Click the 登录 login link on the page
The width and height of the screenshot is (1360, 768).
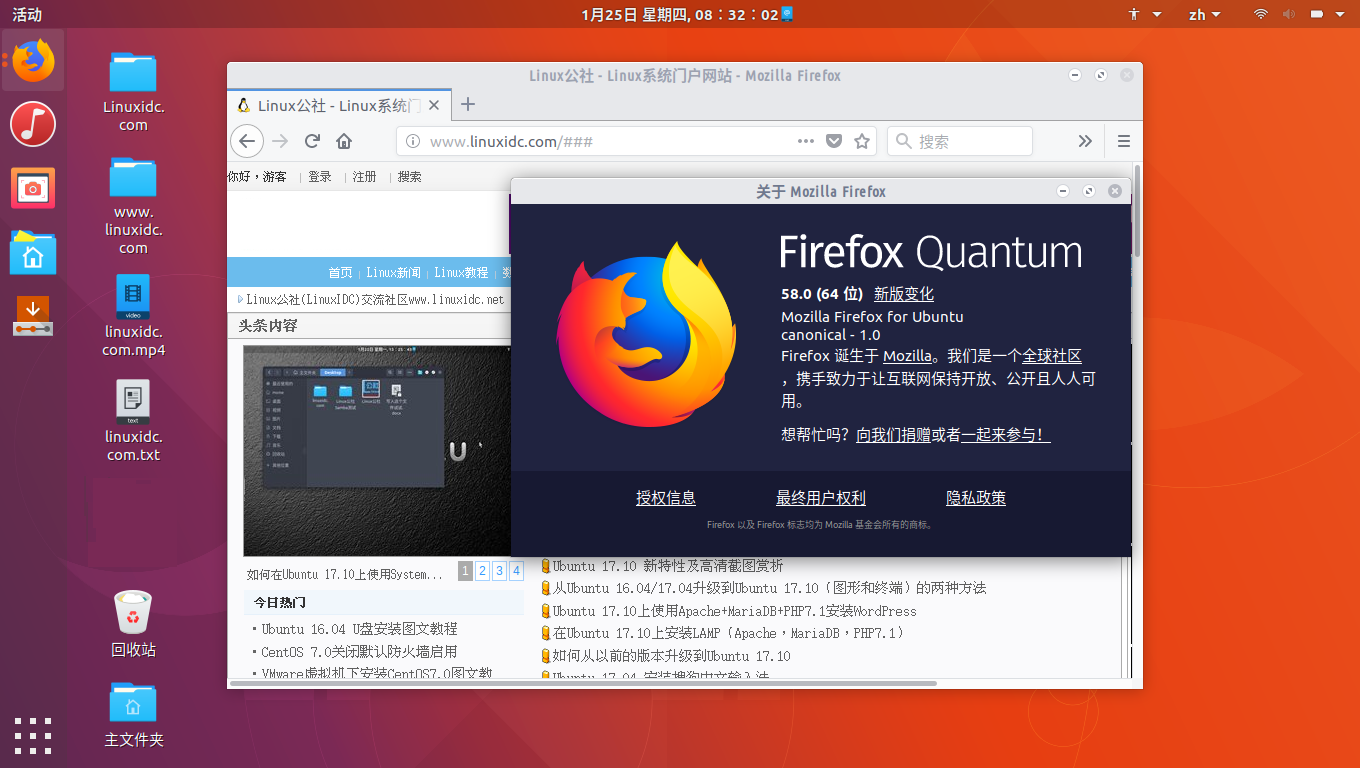coord(320,176)
